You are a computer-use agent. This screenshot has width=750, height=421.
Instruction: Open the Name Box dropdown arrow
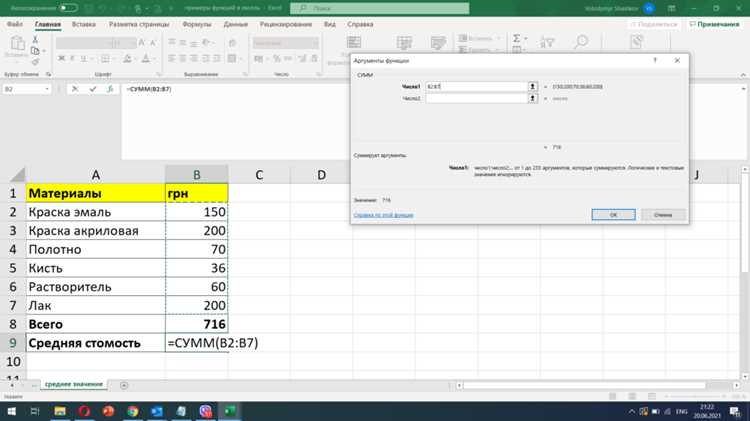coord(47,89)
